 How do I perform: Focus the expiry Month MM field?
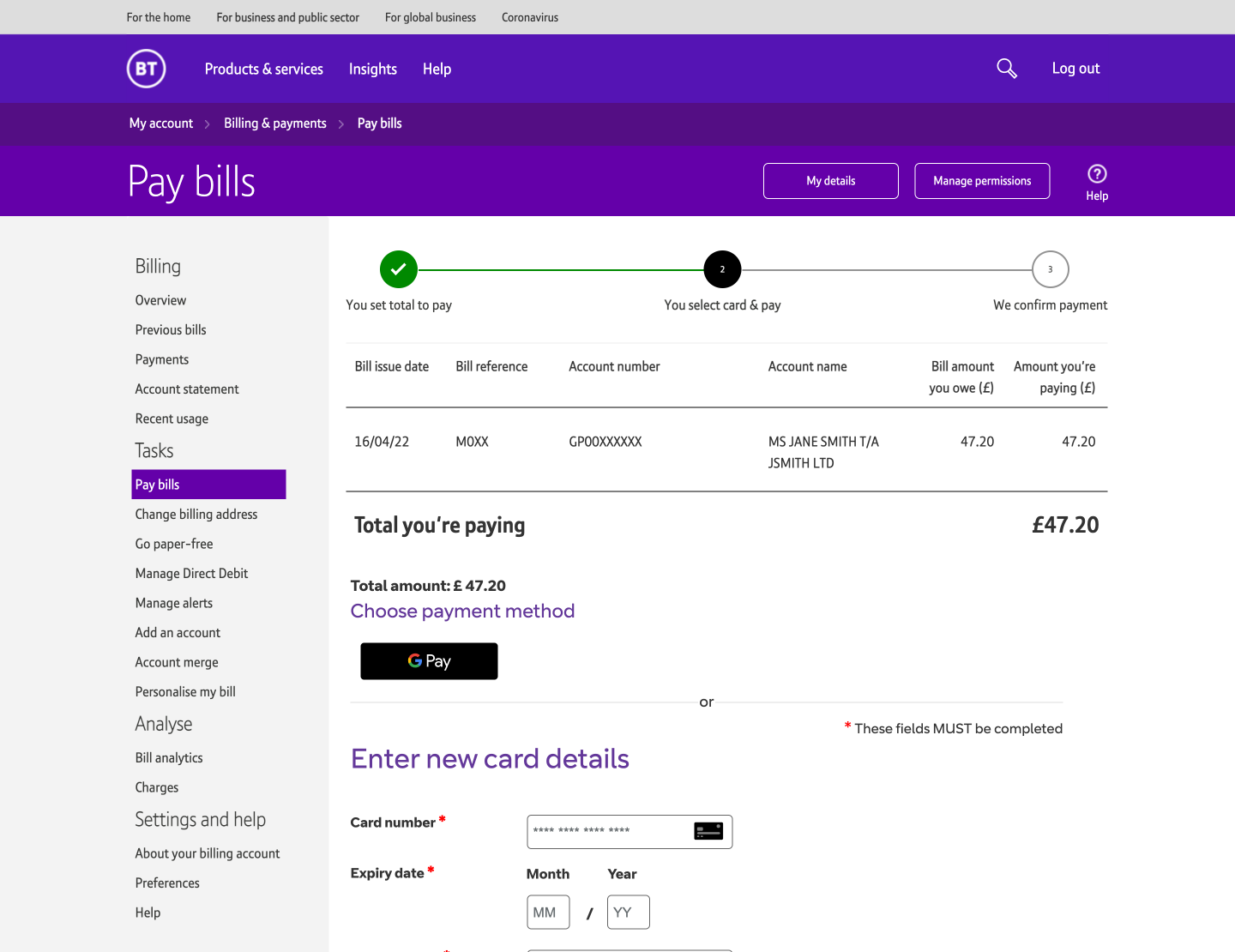pyautogui.click(x=548, y=913)
